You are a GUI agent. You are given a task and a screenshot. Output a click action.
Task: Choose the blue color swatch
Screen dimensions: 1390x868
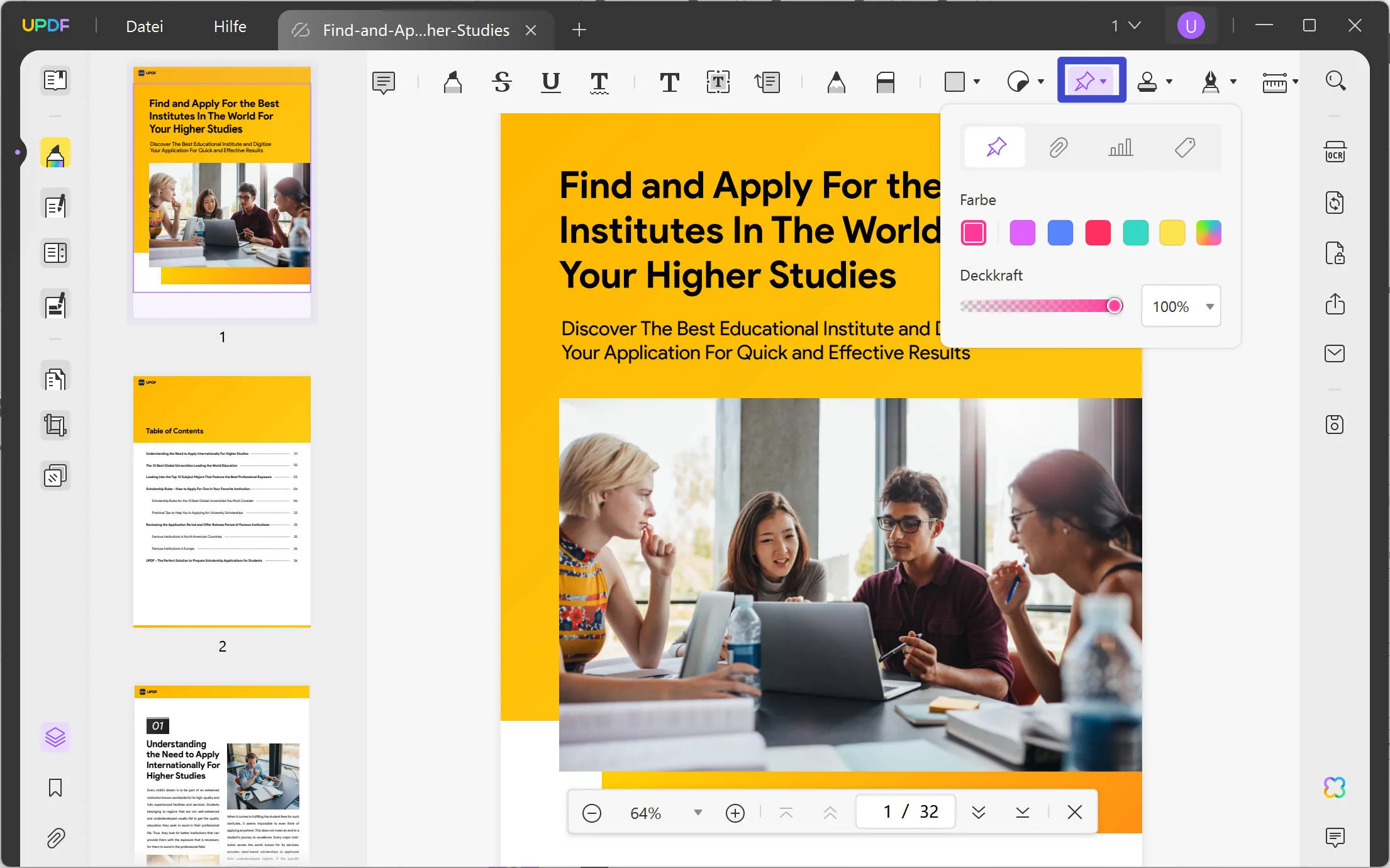[x=1060, y=233]
